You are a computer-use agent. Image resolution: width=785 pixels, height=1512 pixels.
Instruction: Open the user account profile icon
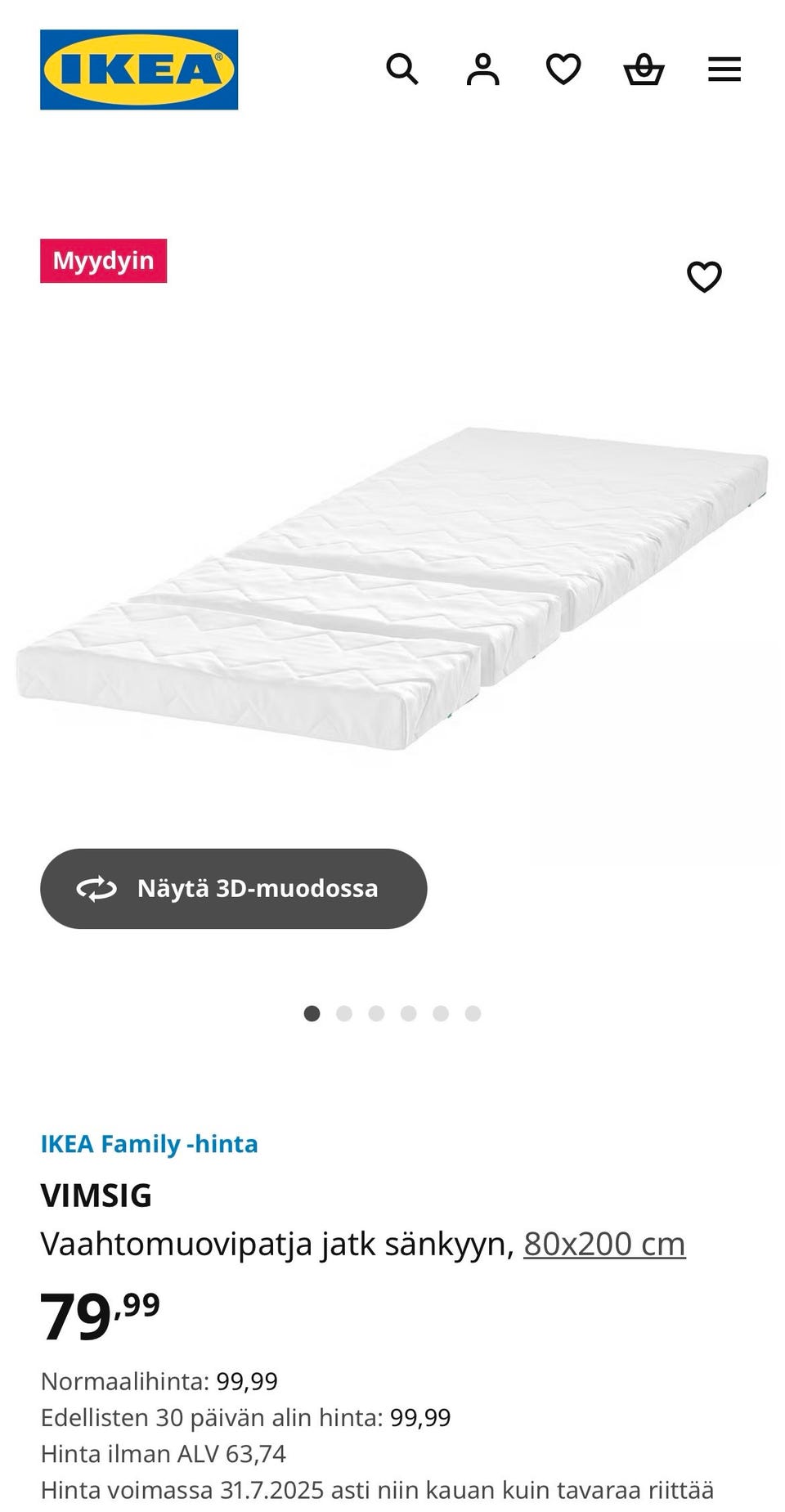click(x=482, y=70)
